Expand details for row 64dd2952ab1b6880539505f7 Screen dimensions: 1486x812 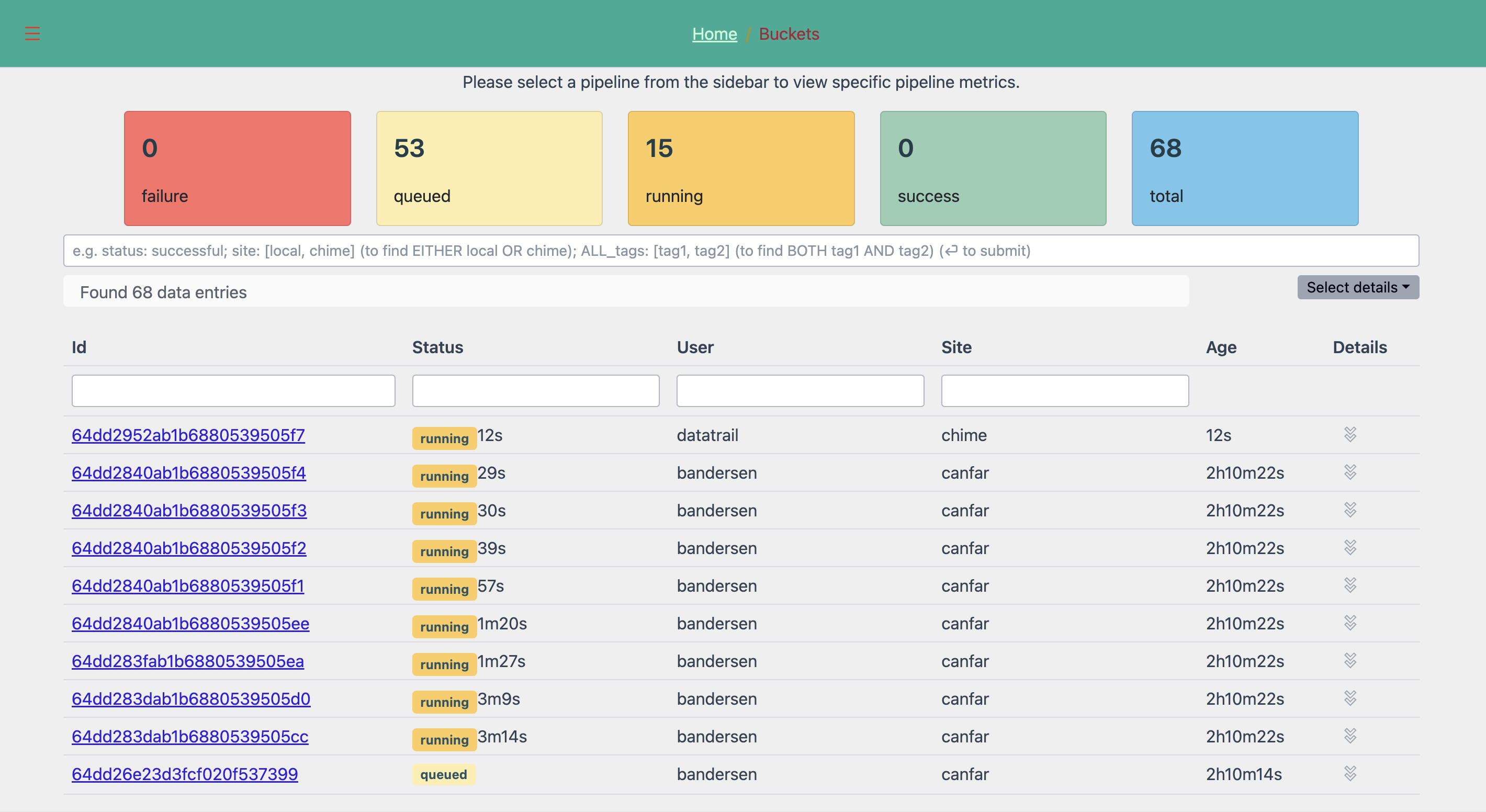pos(1350,434)
